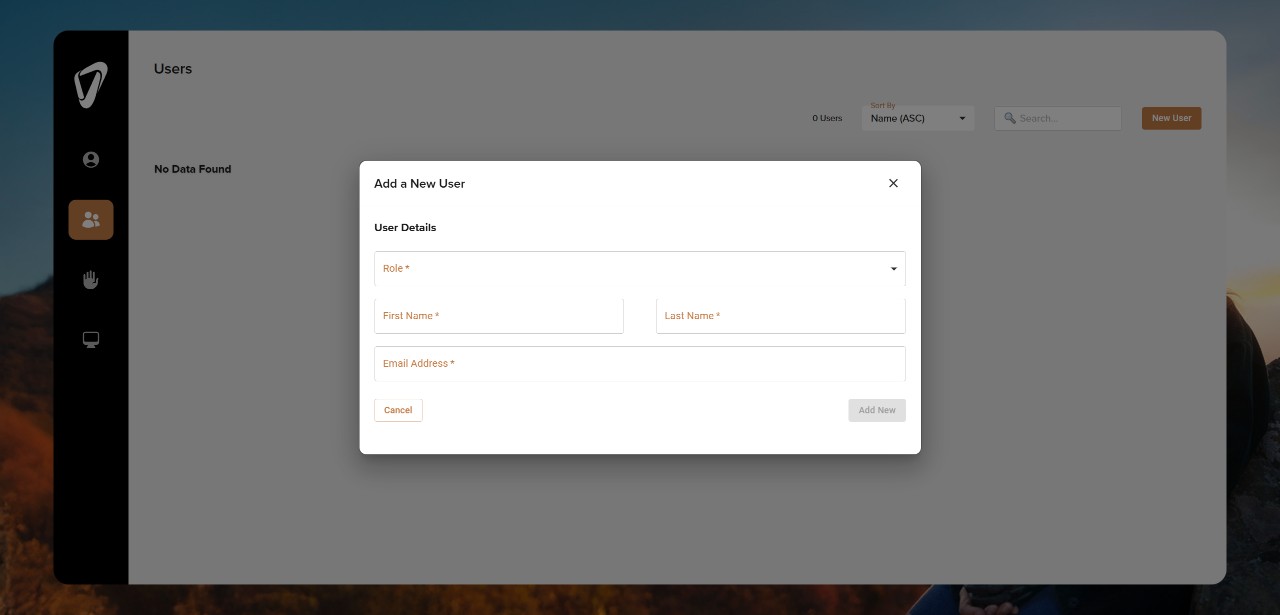Select the app logo in the sidebar
The image size is (1280, 615).
coord(90,85)
